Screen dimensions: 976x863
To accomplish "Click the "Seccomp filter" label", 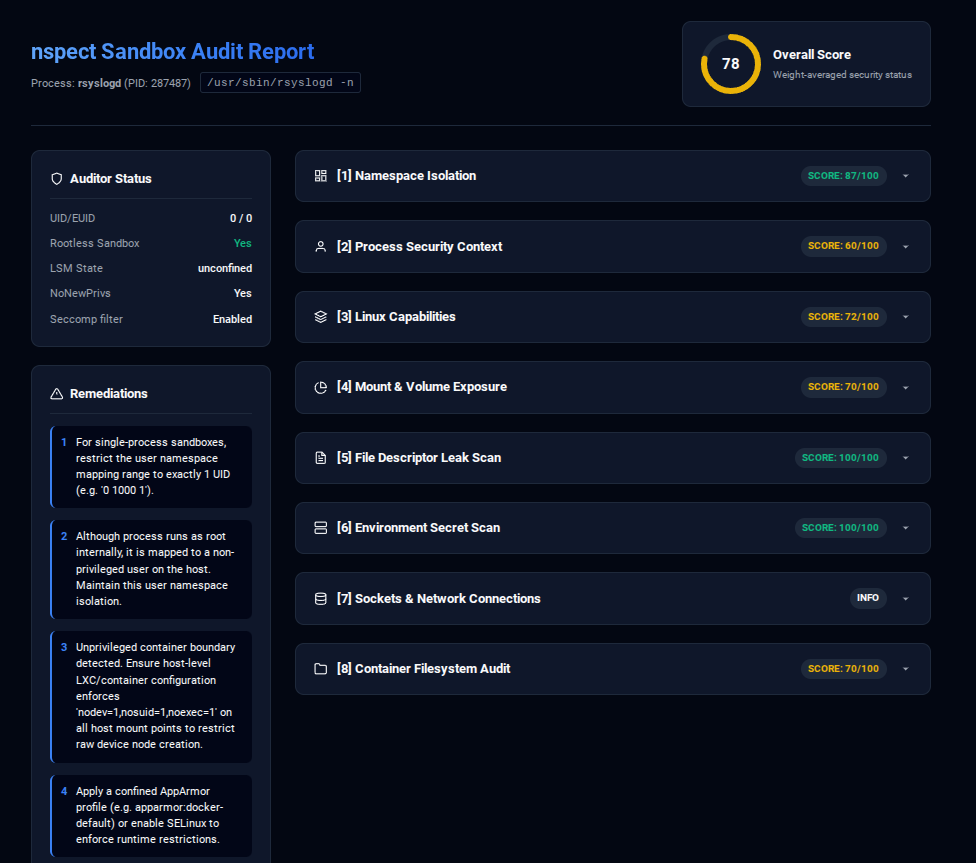I will 87,319.
